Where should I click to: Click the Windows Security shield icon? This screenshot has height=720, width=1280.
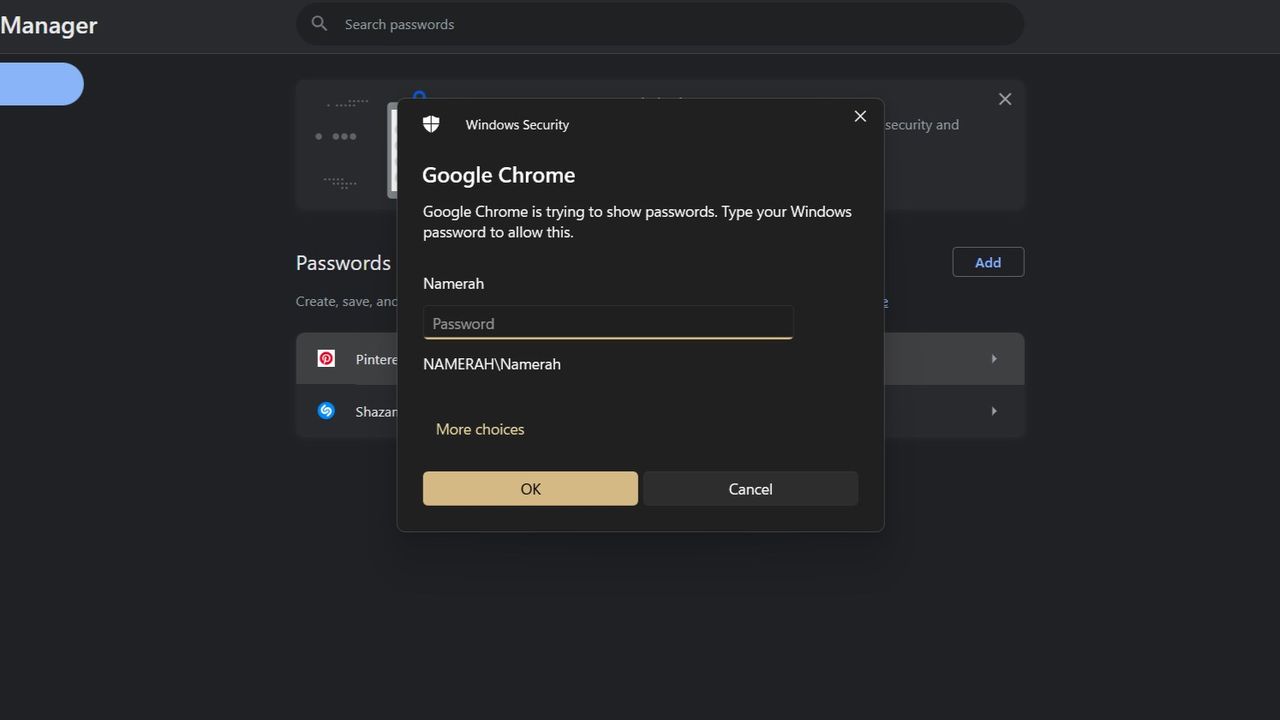coord(431,124)
